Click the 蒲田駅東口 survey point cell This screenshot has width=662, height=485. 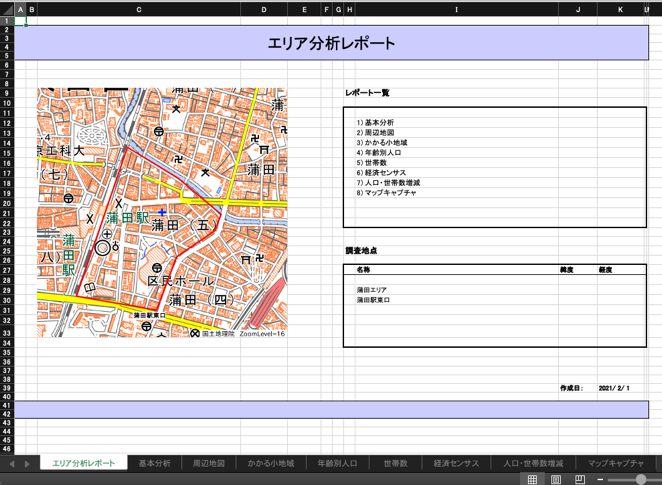click(x=374, y=300)
